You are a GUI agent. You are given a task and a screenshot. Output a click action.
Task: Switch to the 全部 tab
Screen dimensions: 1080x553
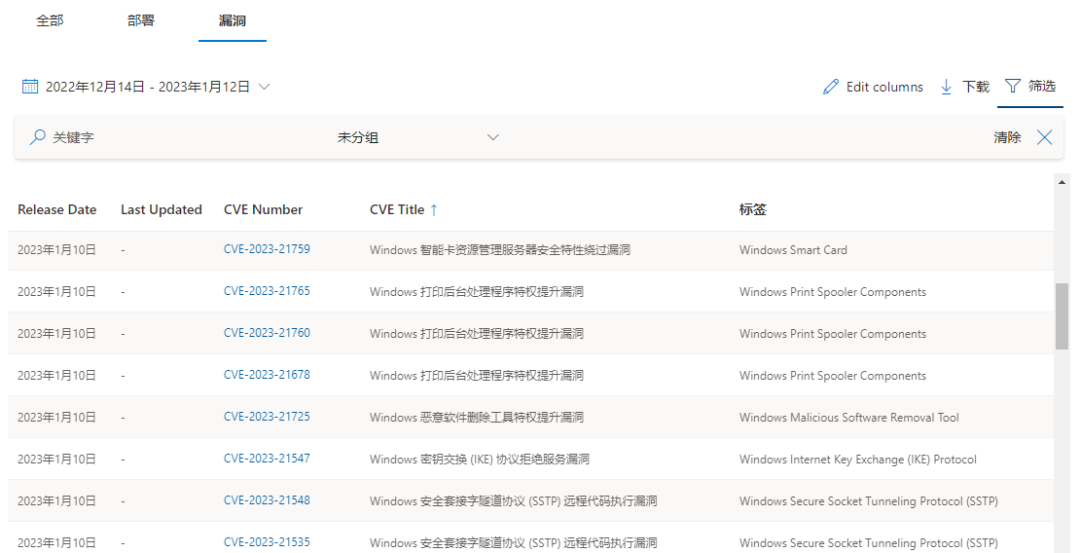click(x=50, y=21)
